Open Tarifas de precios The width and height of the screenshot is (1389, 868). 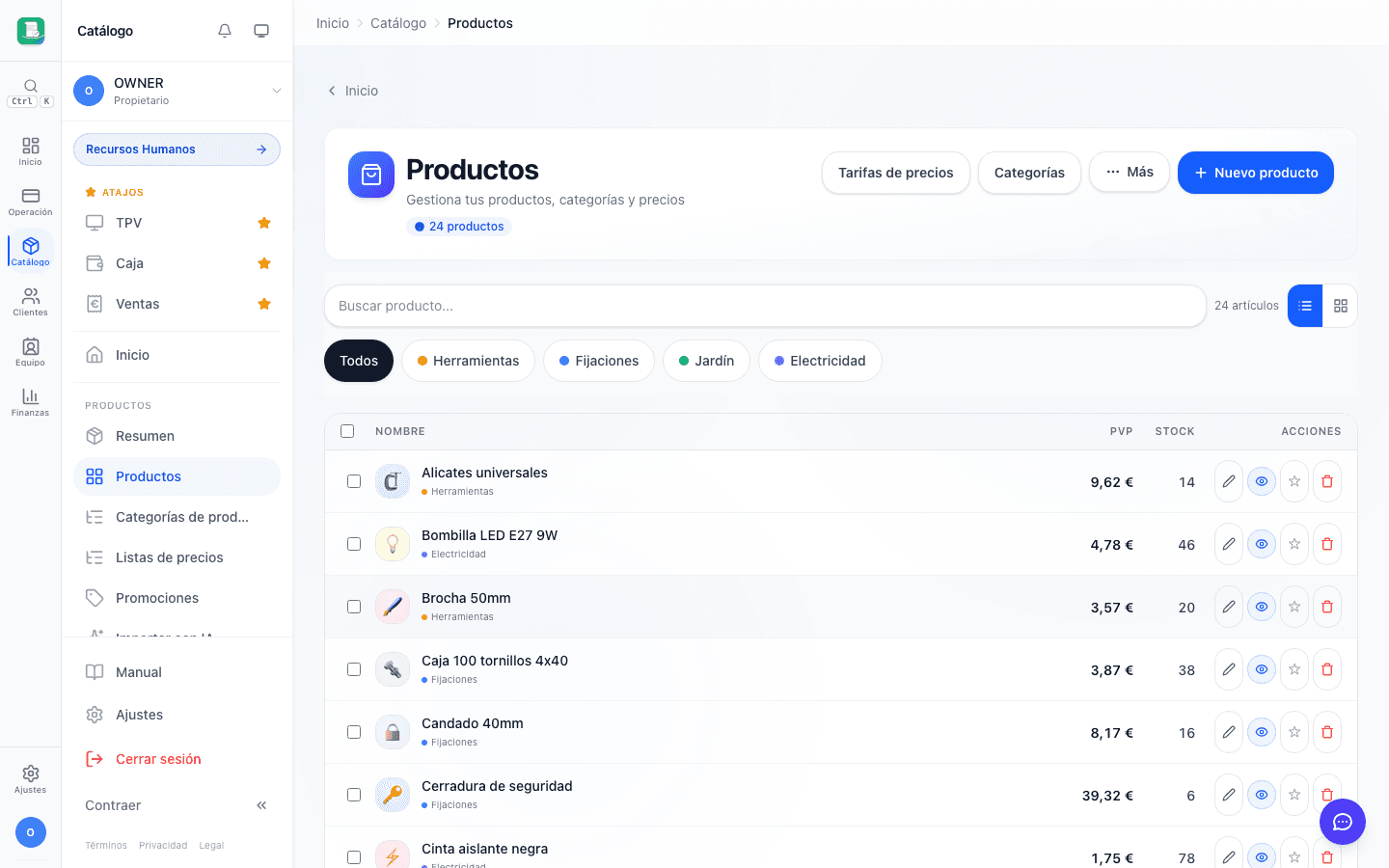coord(896,173)
